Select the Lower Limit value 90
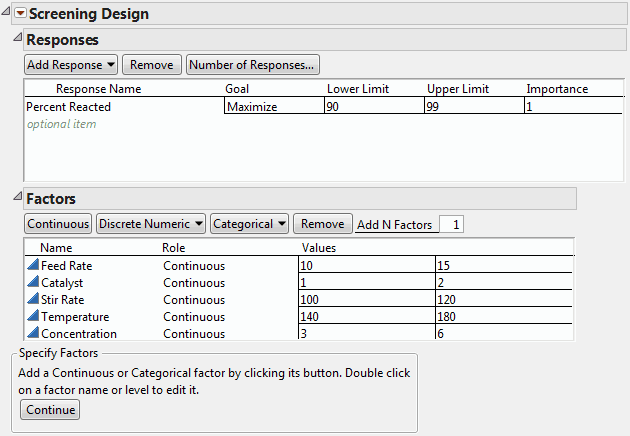Image resolution: width=630 pixels, height=436 pixels. pos(372,106)
